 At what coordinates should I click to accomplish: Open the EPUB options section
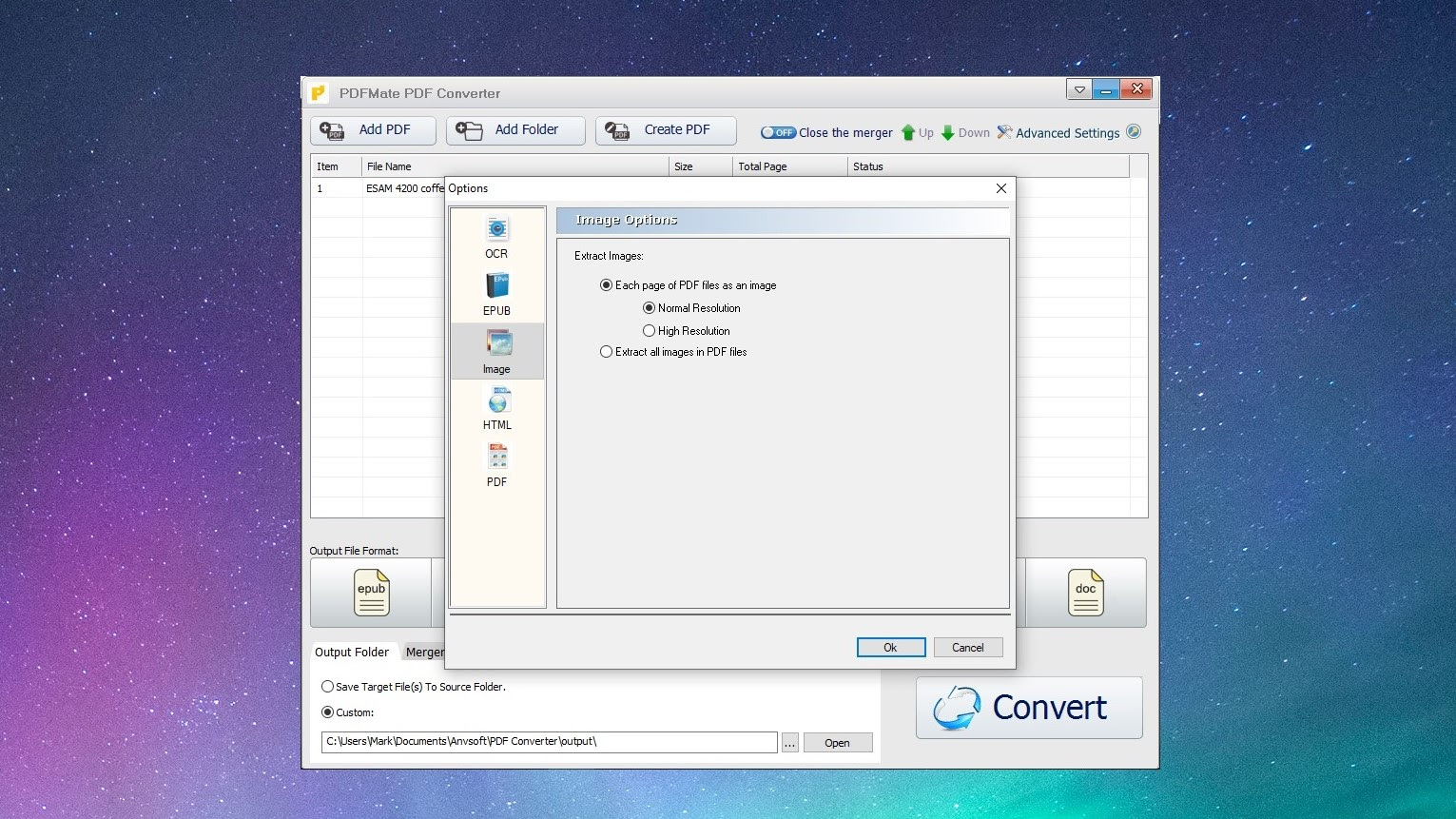tap(496, 294)
